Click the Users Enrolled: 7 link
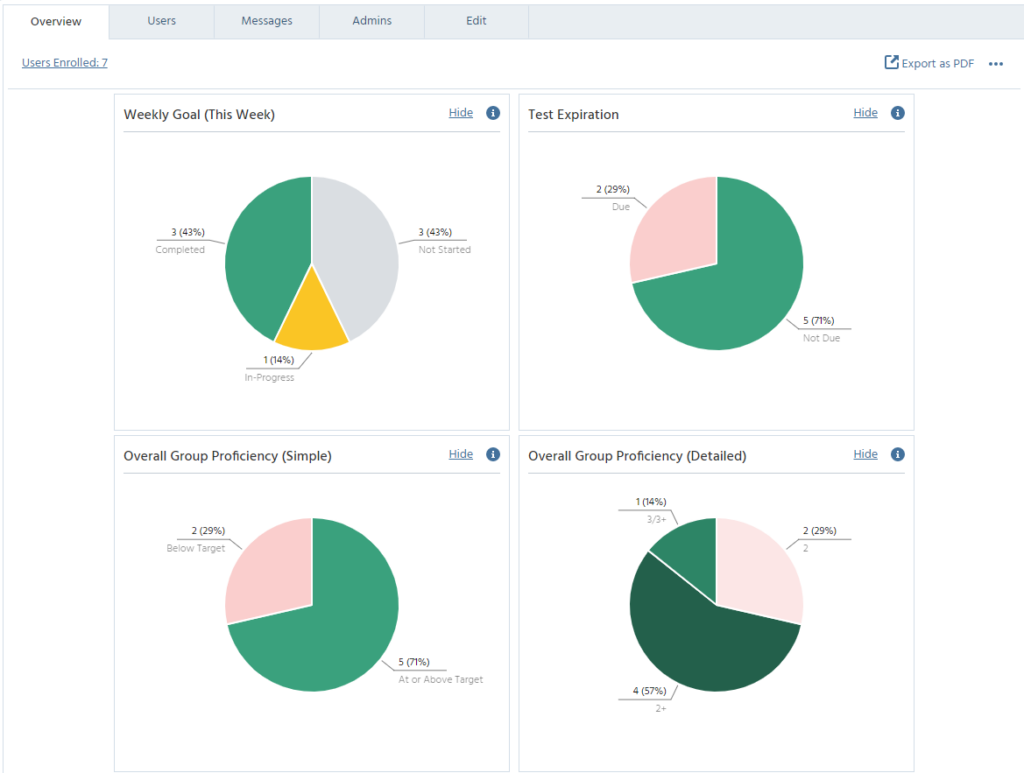Image resolution: width=1024 pixels, height=773 pixels. [x=65, y=63]
